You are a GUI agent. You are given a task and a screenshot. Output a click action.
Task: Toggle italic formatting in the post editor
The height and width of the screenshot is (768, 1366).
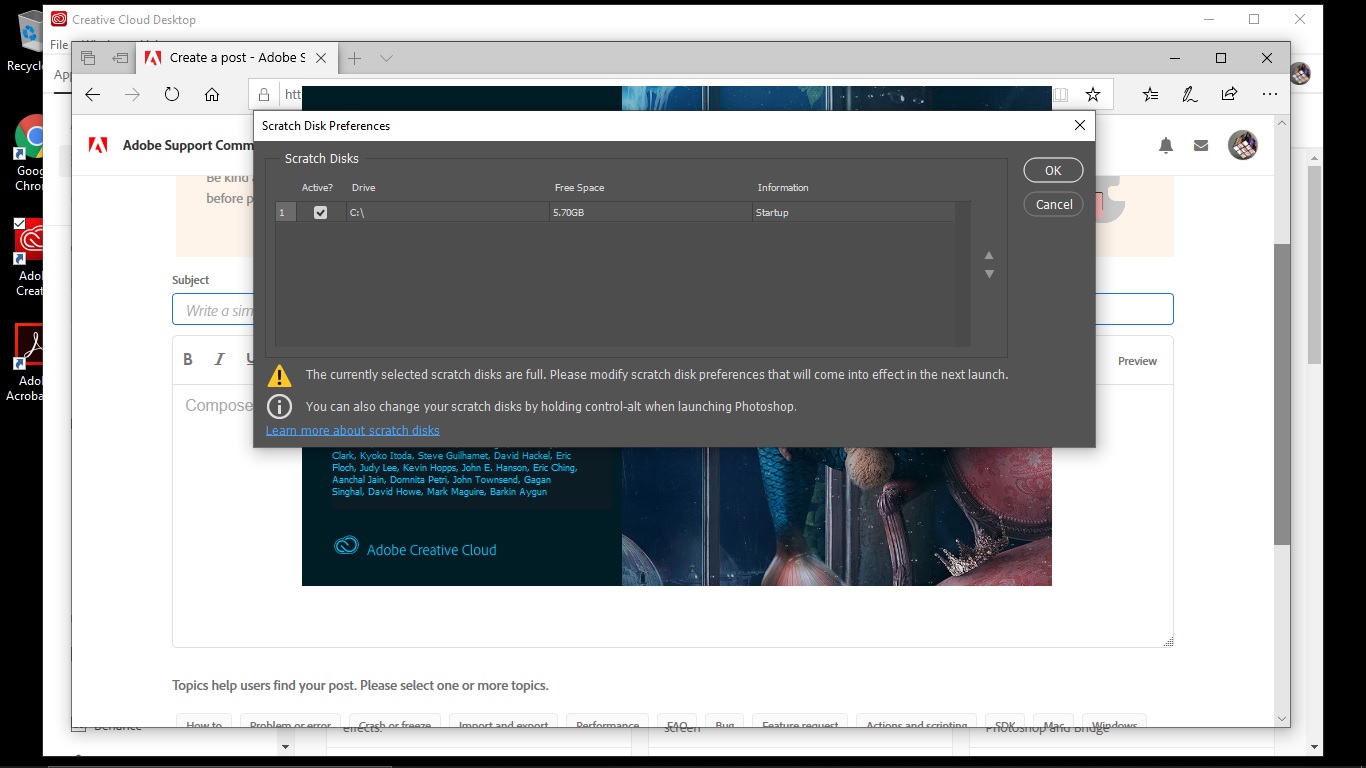click(x=218, y=360)
